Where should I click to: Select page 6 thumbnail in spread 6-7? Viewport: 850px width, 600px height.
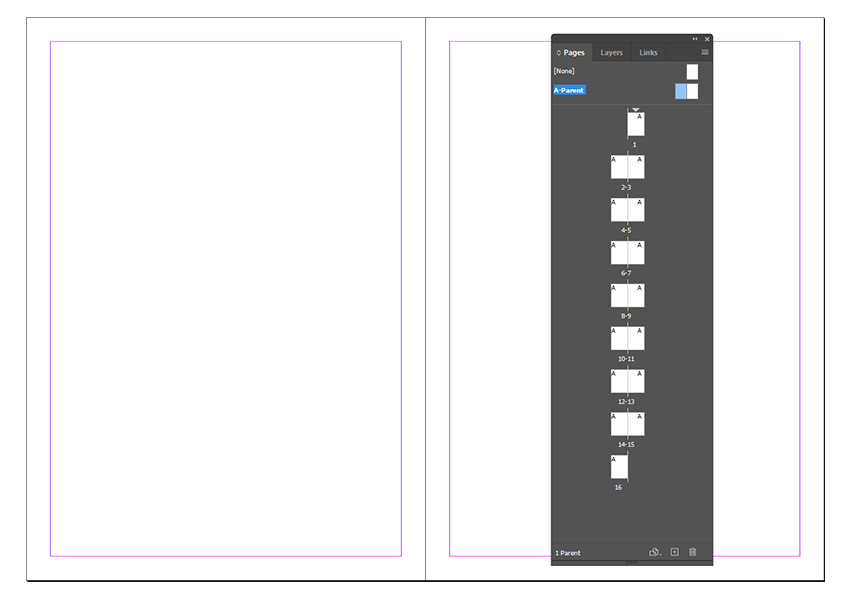pos(619,253)
